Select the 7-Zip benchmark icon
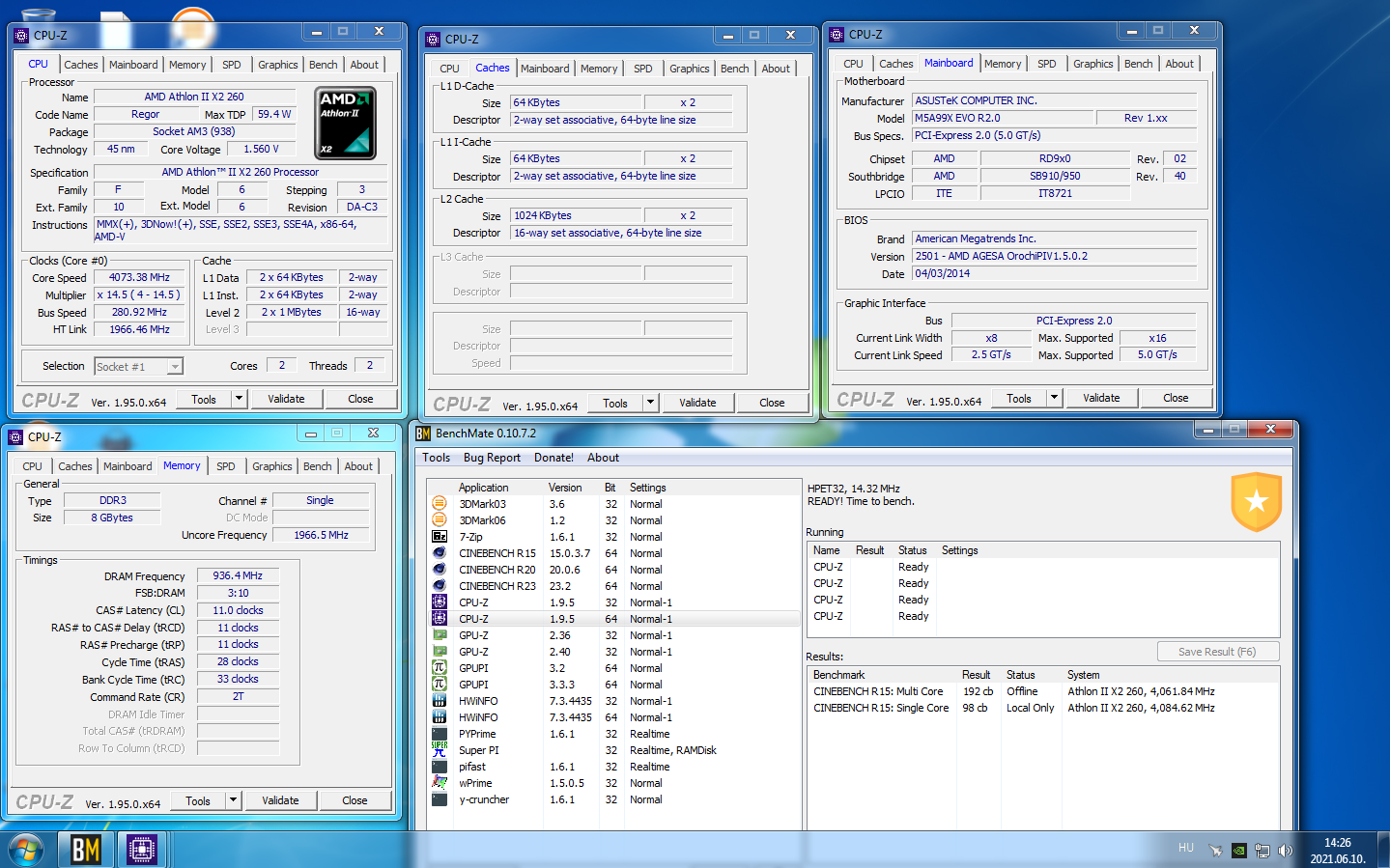1390x868 pixels. (x=440, y=537)
